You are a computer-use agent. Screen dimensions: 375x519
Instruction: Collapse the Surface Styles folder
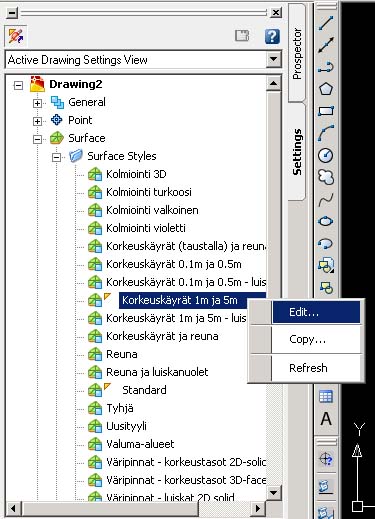[x=57, y=157]
